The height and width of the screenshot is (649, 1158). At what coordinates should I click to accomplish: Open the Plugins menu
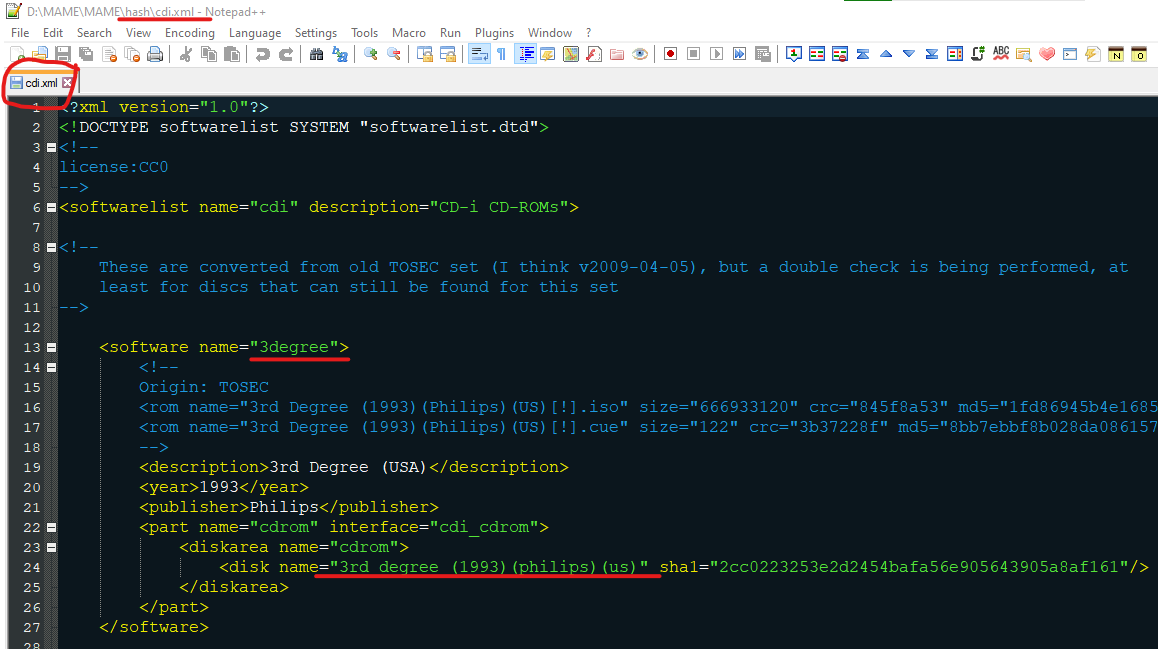494,33
